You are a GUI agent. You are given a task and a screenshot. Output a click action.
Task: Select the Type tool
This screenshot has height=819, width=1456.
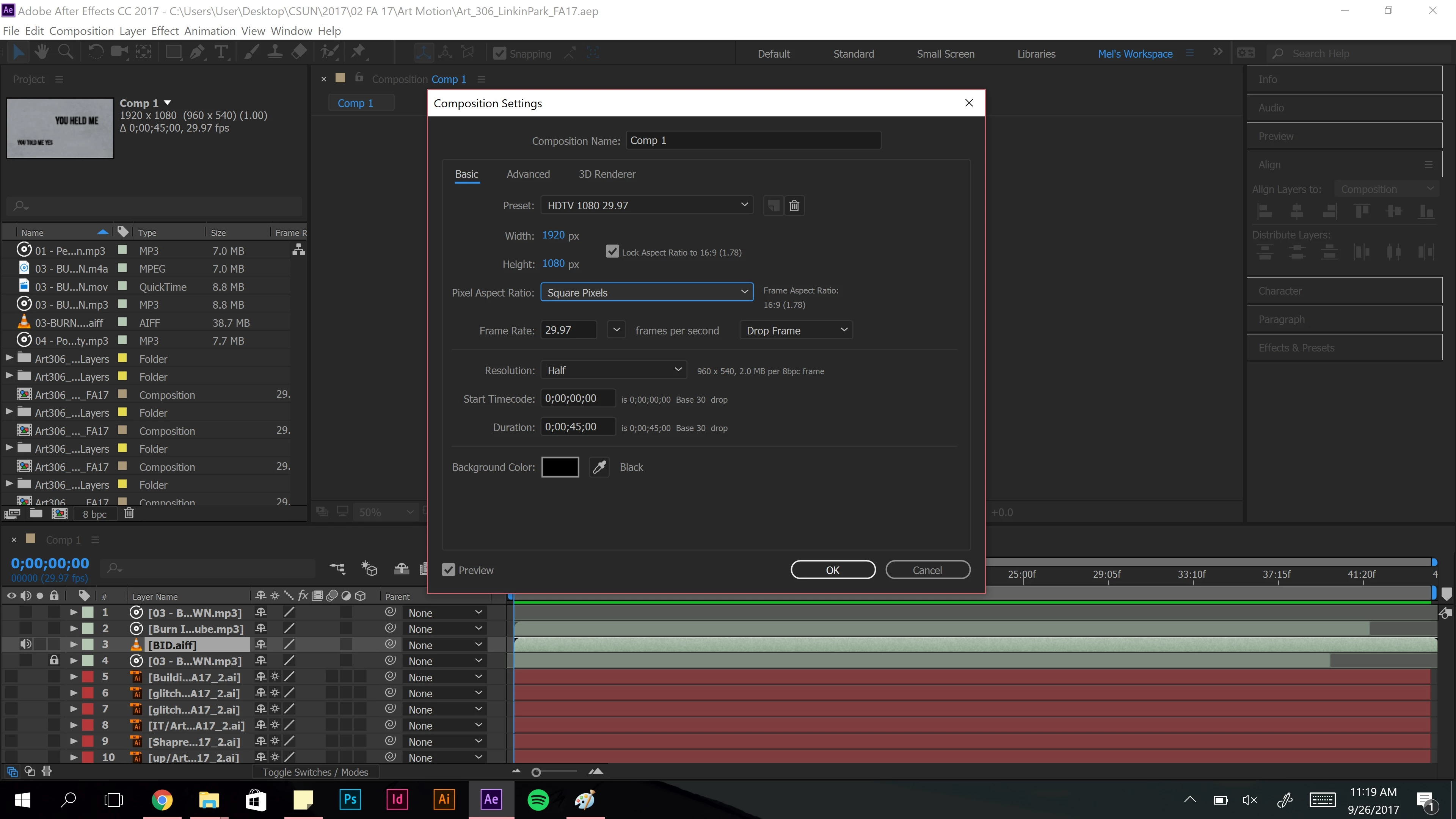click(x=221, y=53)
